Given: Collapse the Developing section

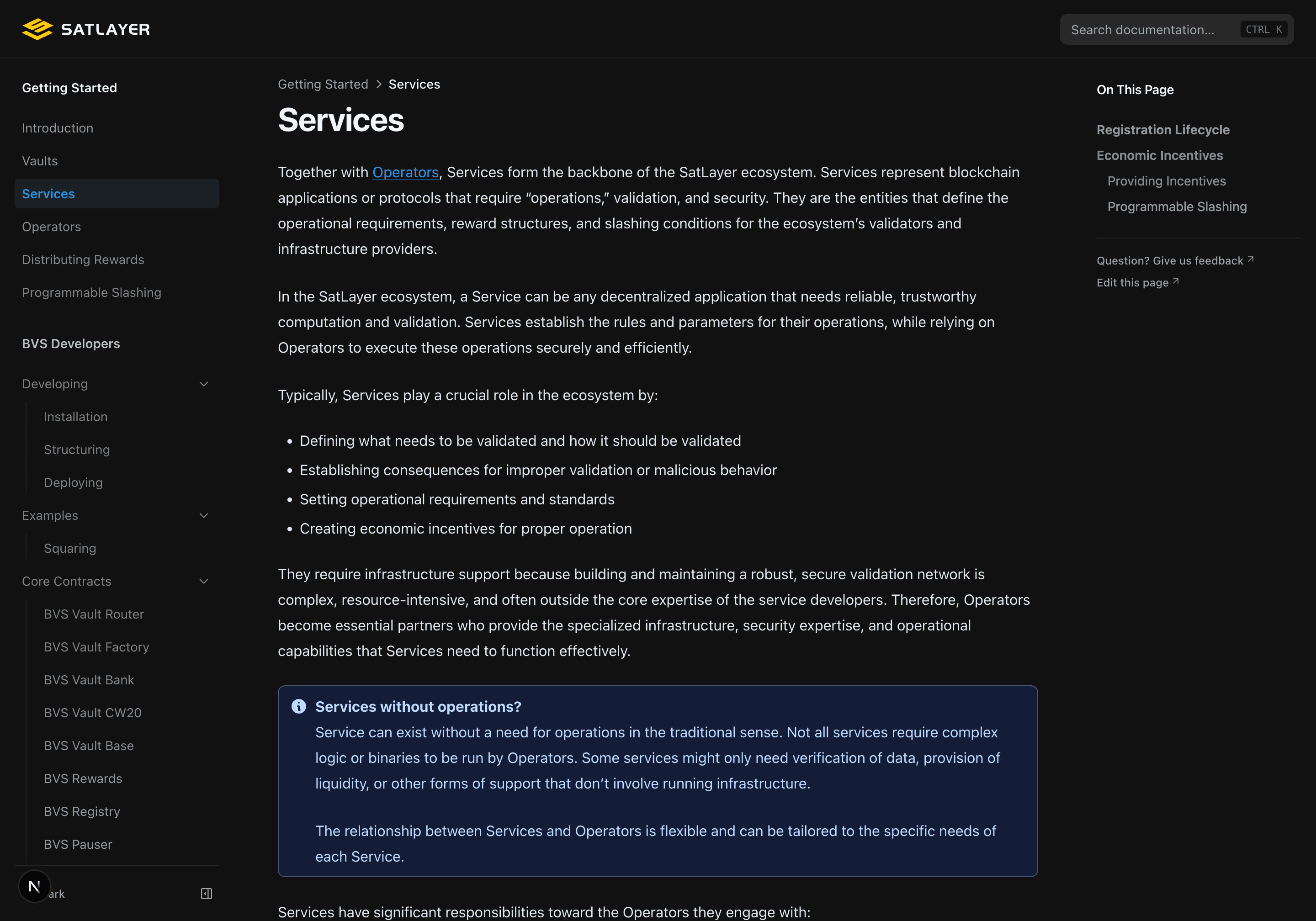Looking at the screenshot, I should coord(204,383).
